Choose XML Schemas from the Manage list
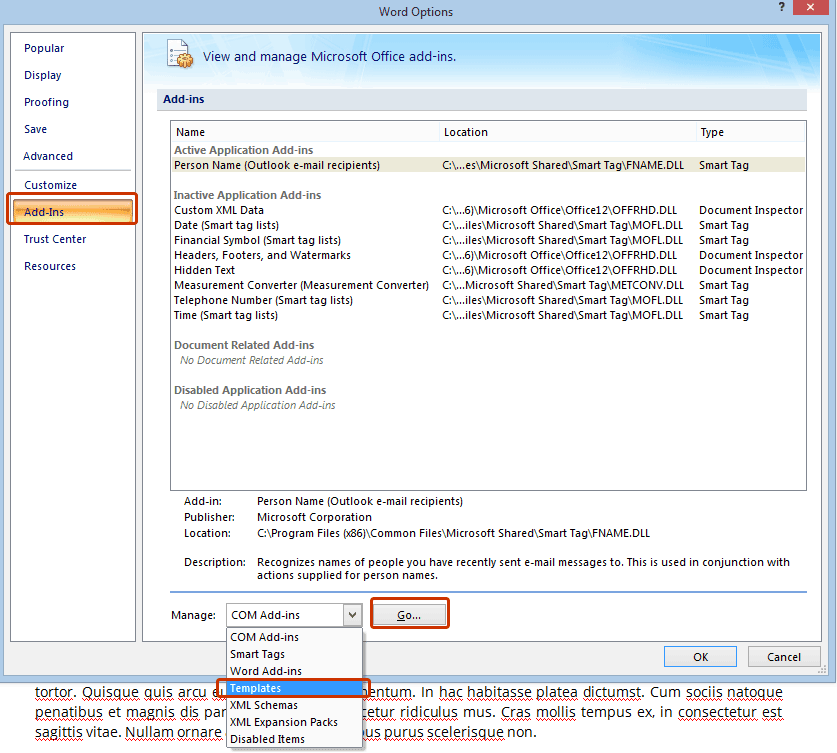The height and width of the screenshot is (753, 837). pyautogui.click(x=295, y=705)
